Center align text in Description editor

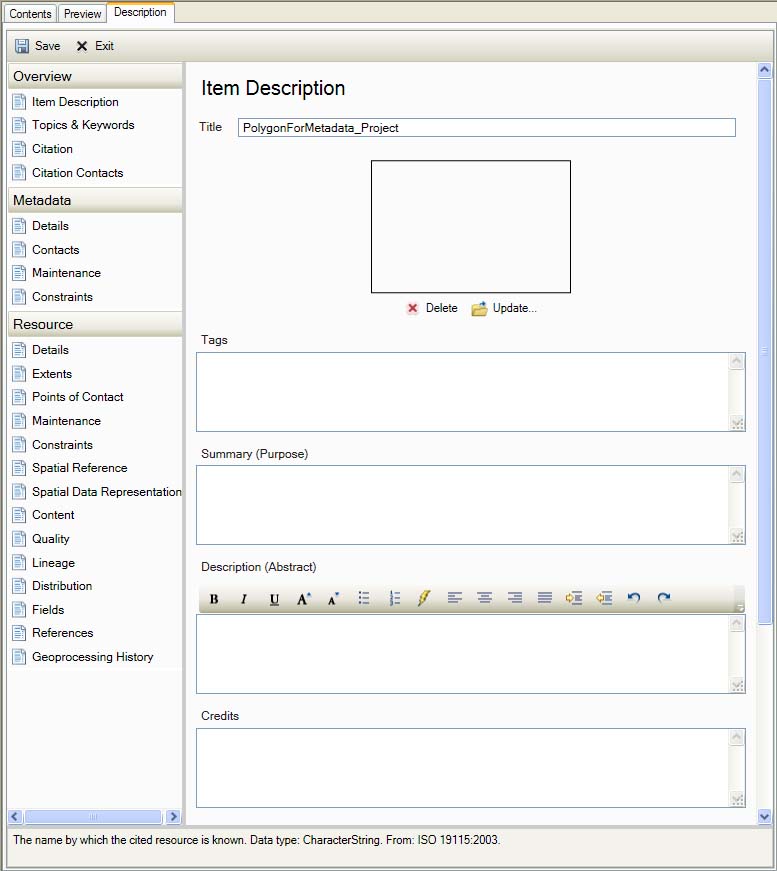click(484, 598)
